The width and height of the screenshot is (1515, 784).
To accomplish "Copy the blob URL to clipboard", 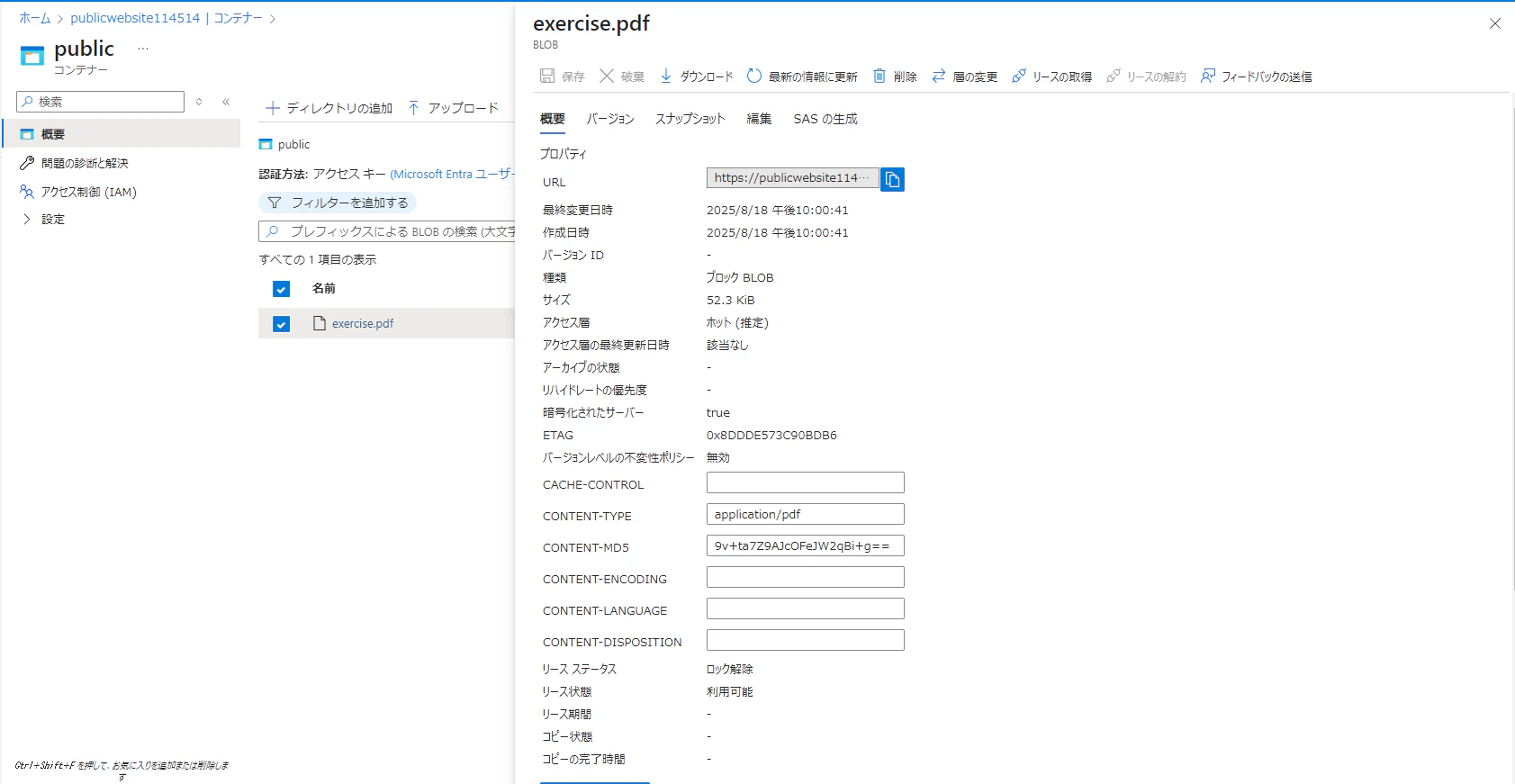I will 892,179.
